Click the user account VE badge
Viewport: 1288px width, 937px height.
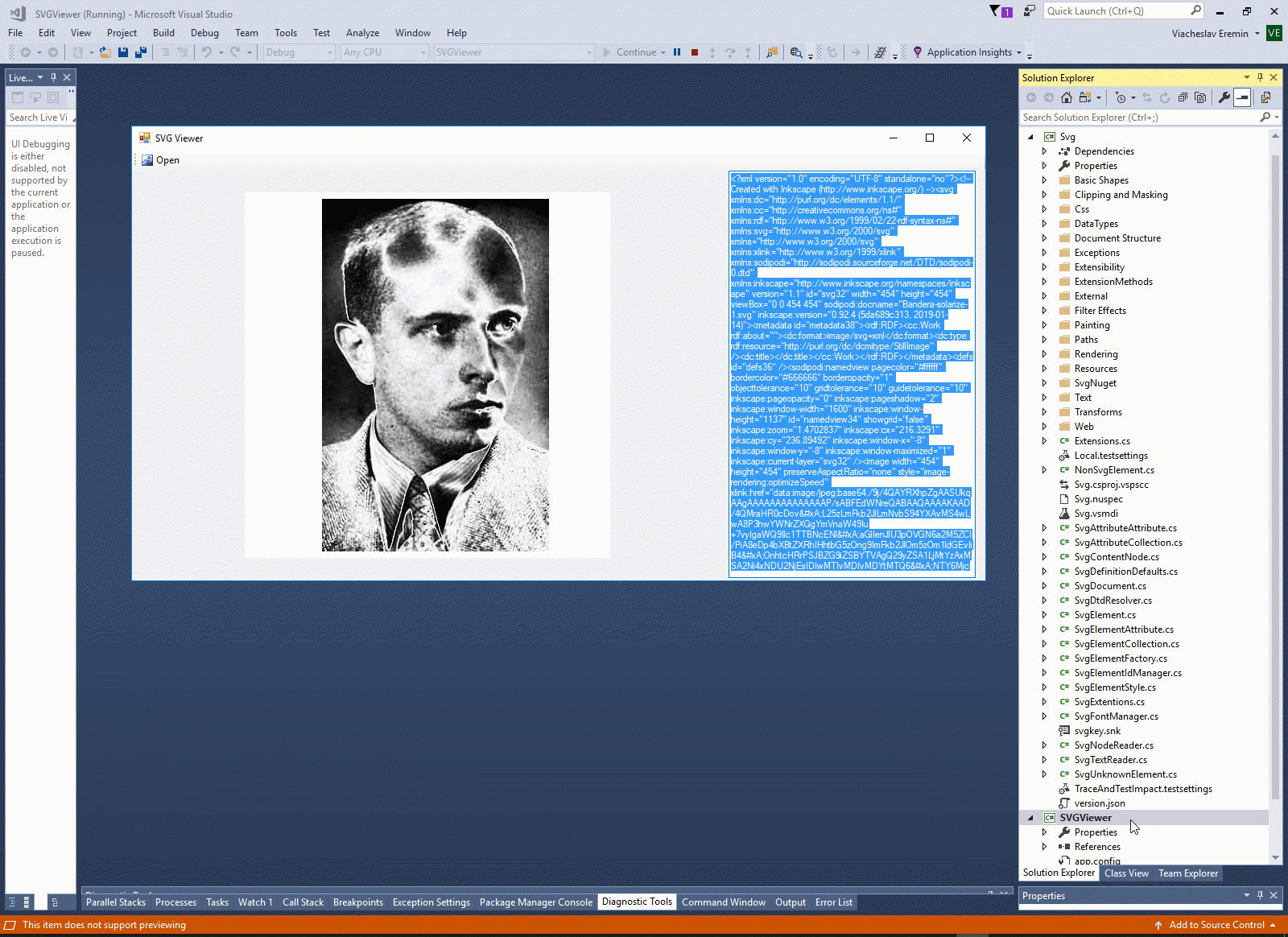coord(1274,33)
